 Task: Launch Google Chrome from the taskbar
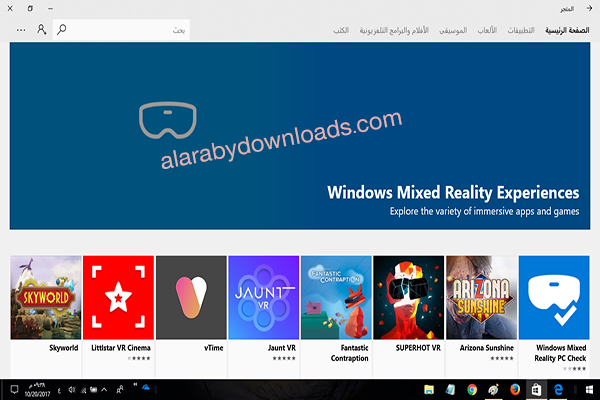point(472,390)
